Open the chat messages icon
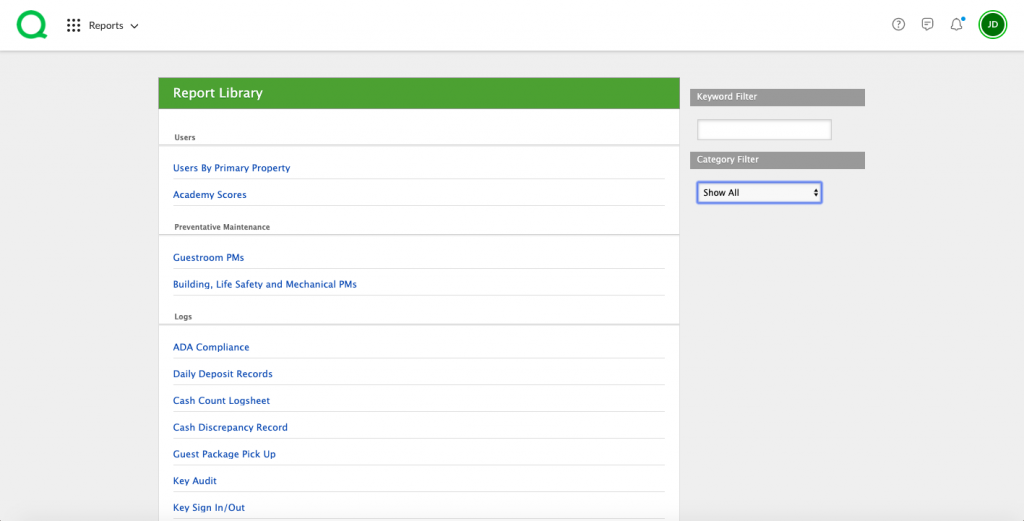The image size is (1024, 521). click(927, 25)
